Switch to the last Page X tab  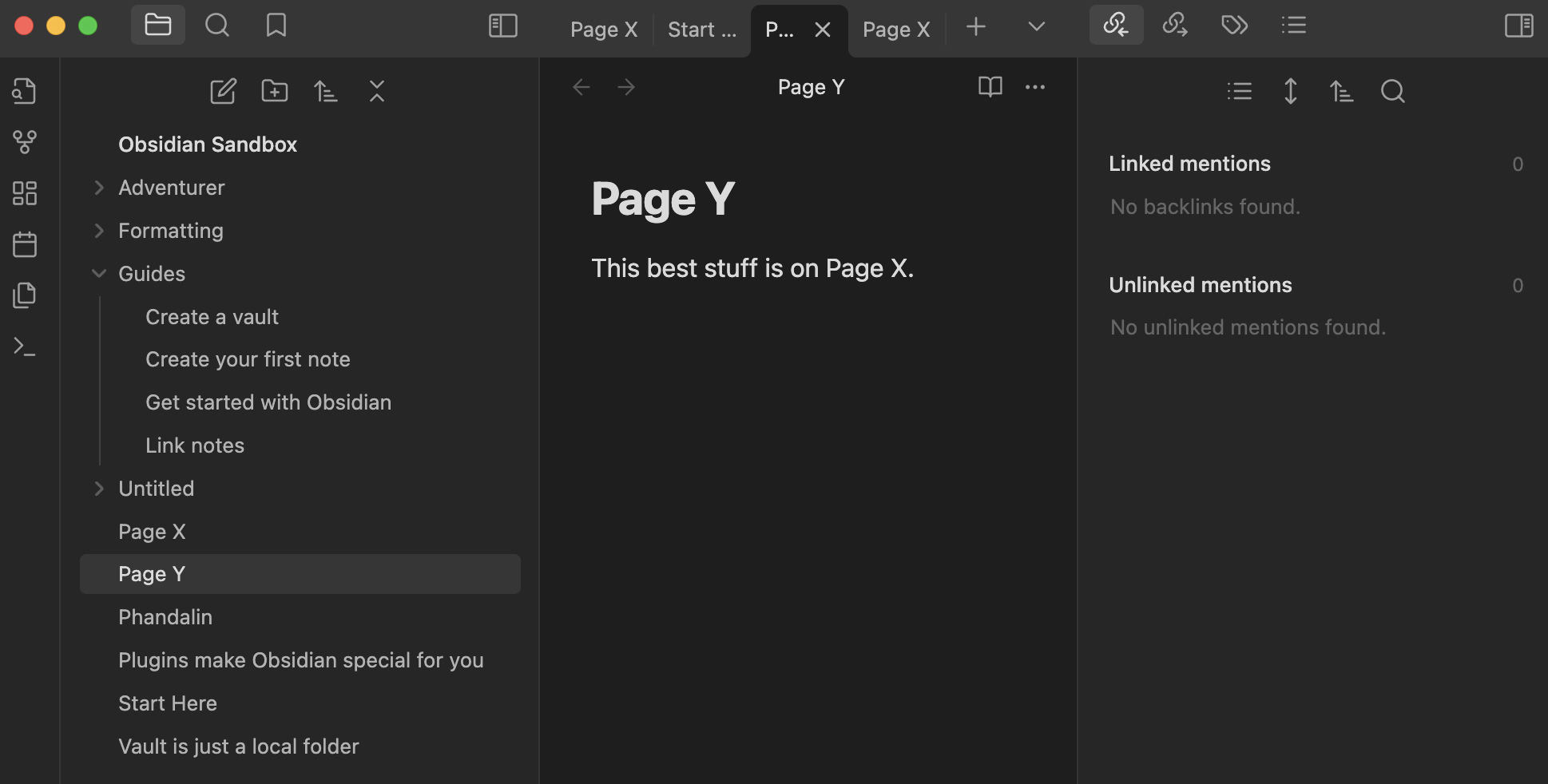coord(896,30)
